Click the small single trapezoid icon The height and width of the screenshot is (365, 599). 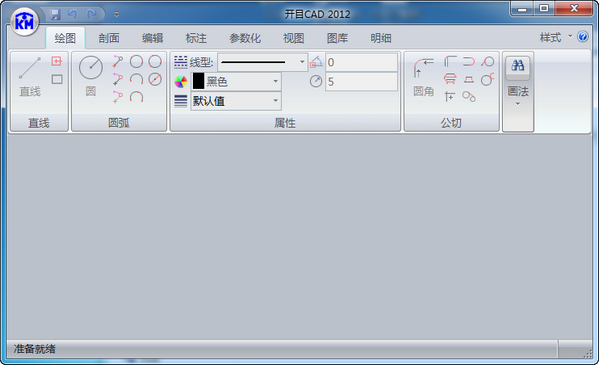469,79
